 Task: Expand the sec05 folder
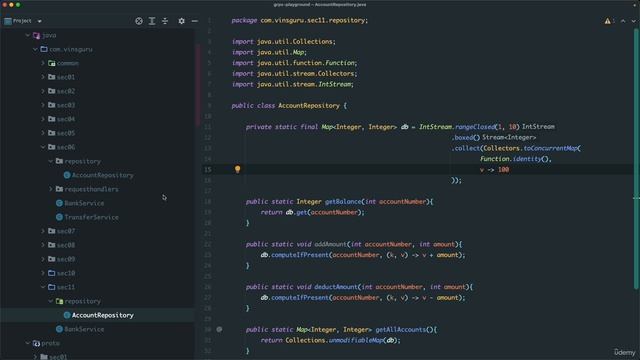click(43, 133)
